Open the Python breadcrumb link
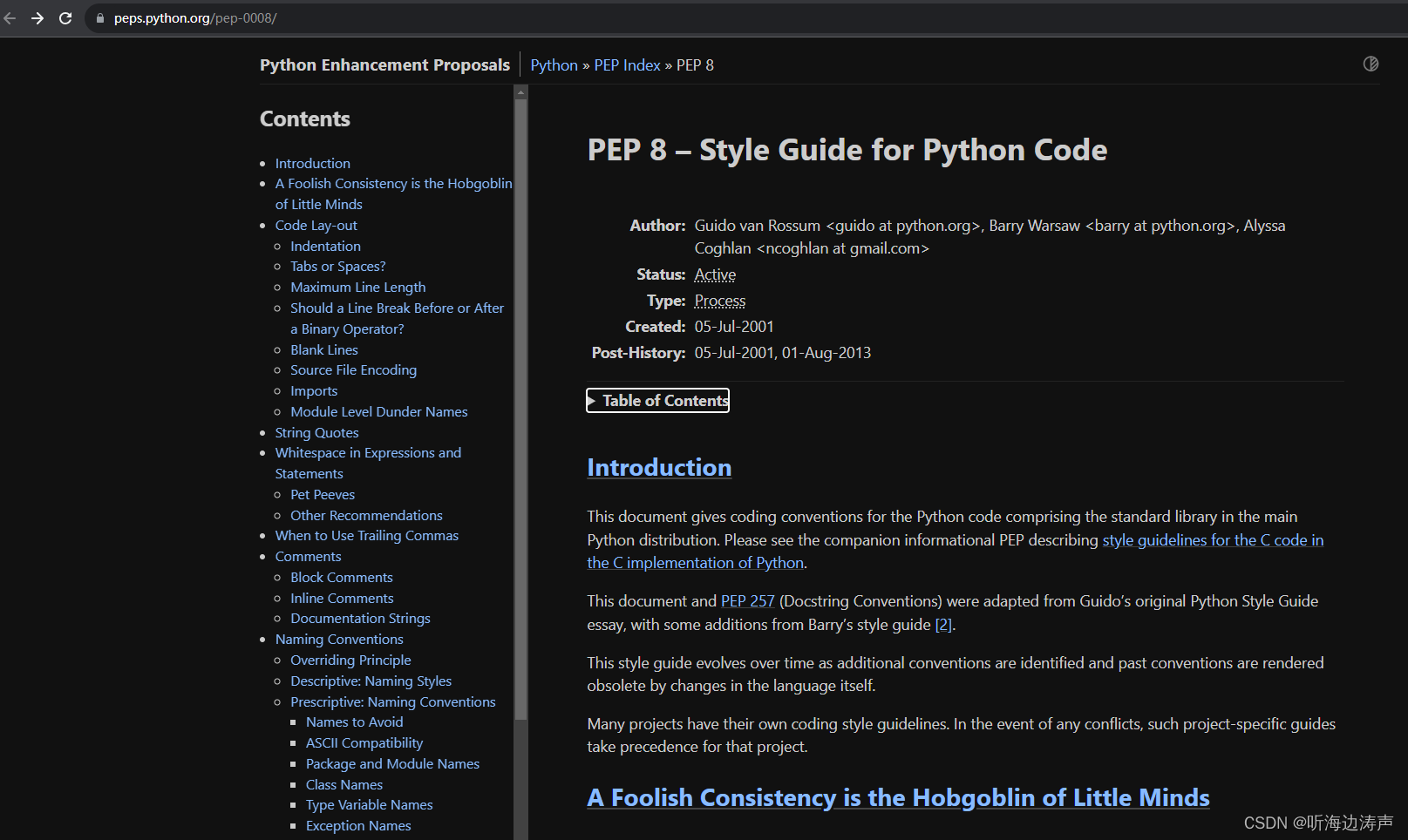1408x840 pixels. (554, 65)
